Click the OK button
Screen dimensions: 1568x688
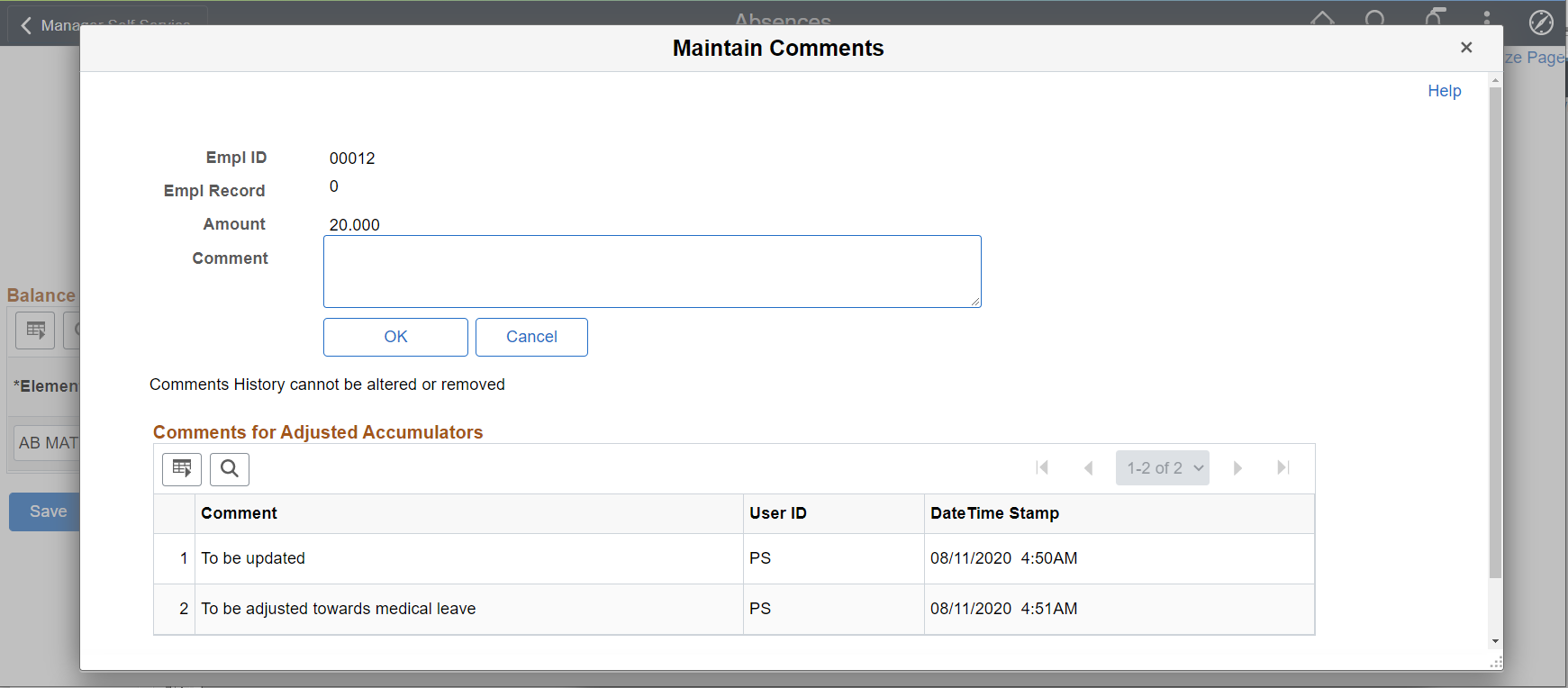(395, 337)
